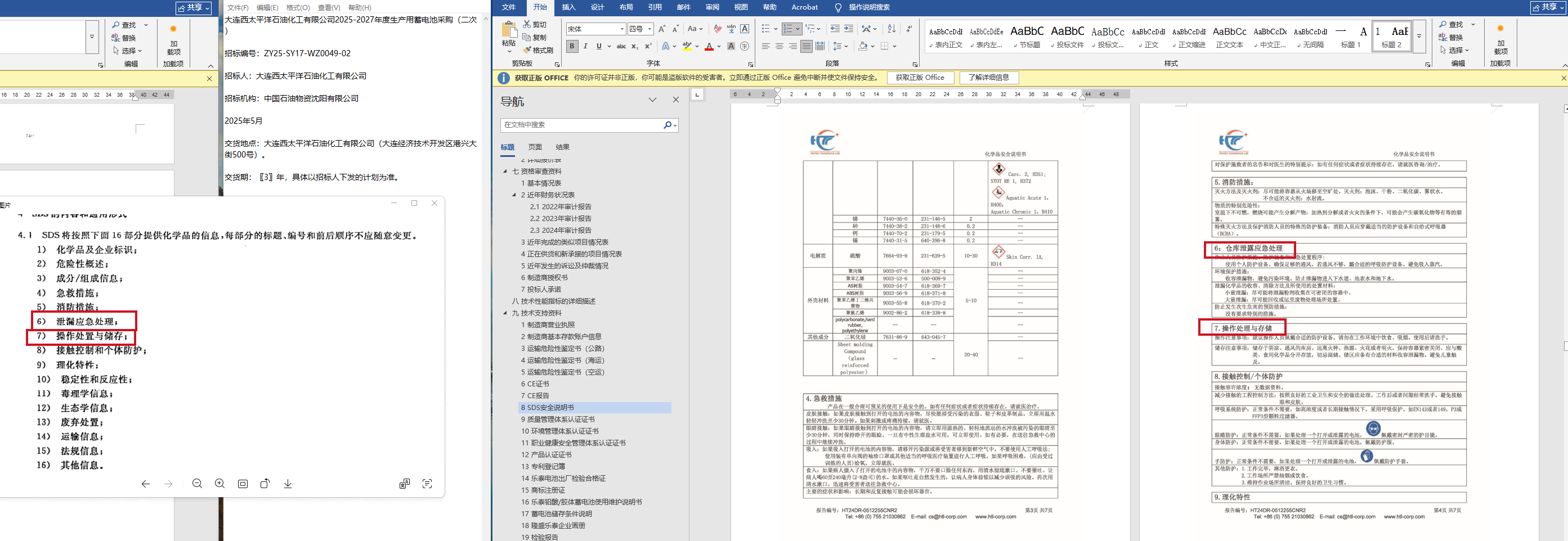Switch to the 布局 ribbon tab
Image resolution: width=1568 pixels, height=541 pixels.
pyautogui.click(x=626, y=7)
